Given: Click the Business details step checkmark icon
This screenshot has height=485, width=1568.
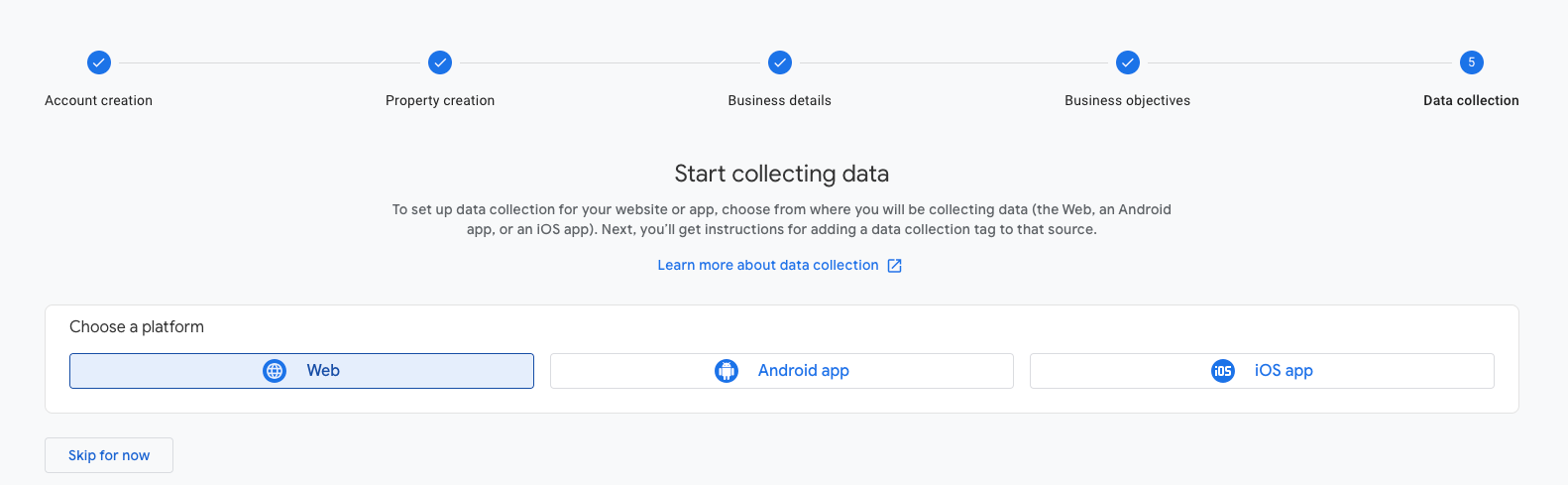Looking at the screenshot, I should click(780, 62).
